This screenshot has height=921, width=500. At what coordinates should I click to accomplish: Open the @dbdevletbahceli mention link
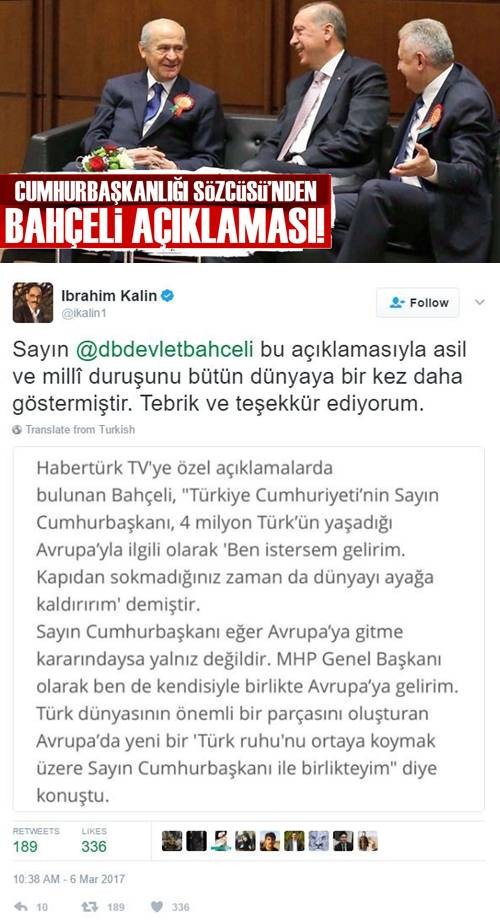(165, 349)
